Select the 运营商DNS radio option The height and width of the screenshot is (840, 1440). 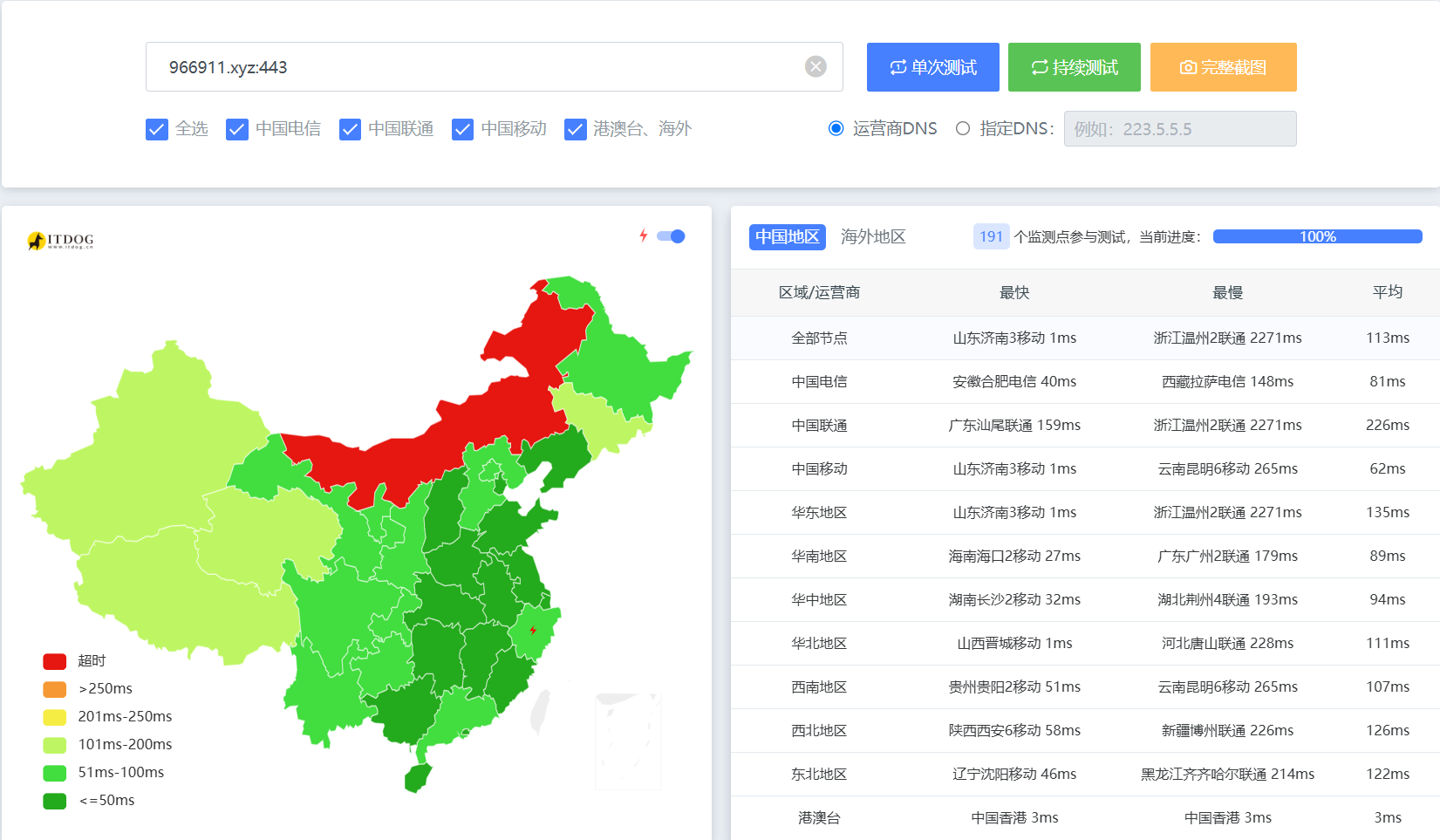(x=836, y=128)
